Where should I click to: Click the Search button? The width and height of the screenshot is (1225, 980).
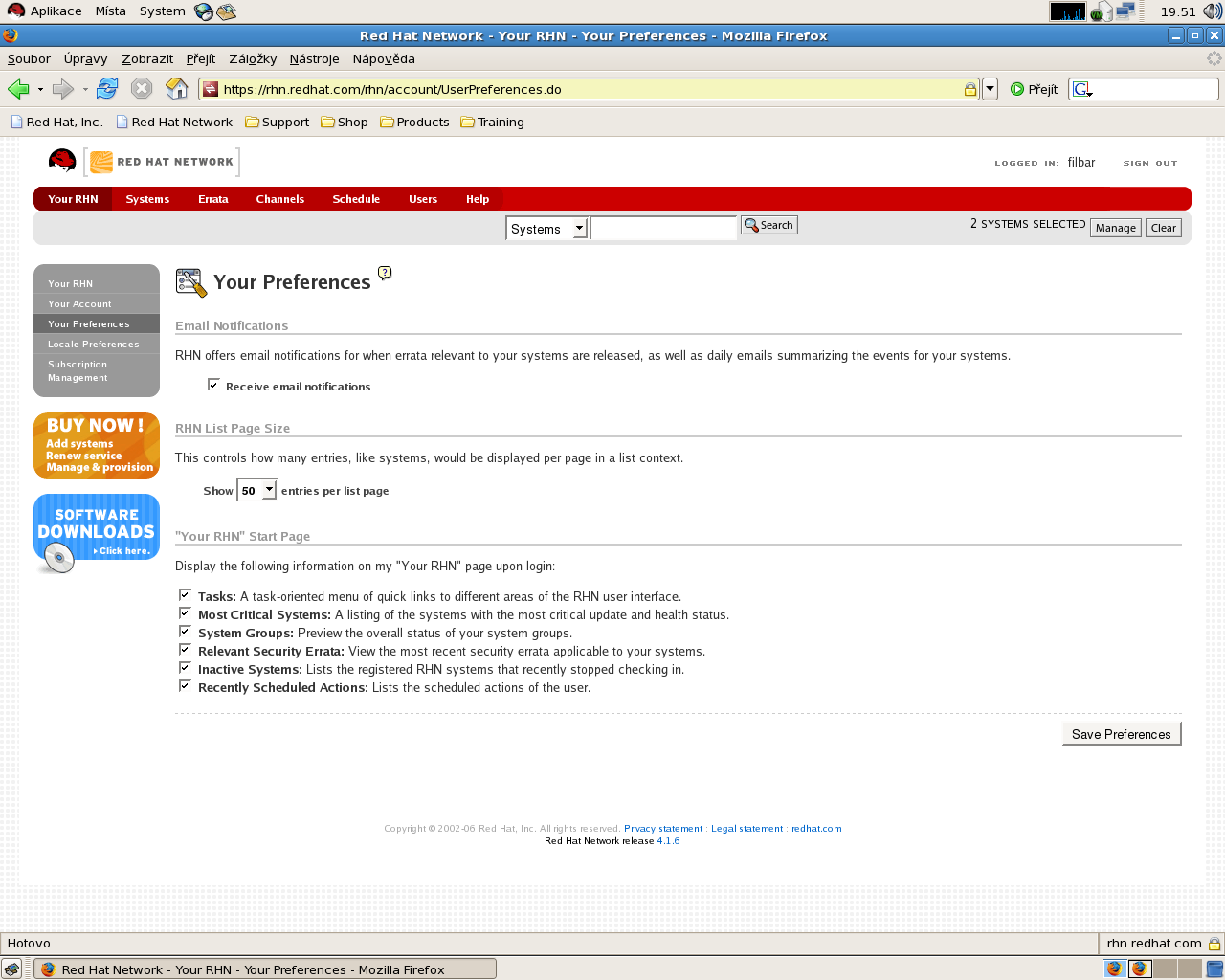click(x=769, y=225)
